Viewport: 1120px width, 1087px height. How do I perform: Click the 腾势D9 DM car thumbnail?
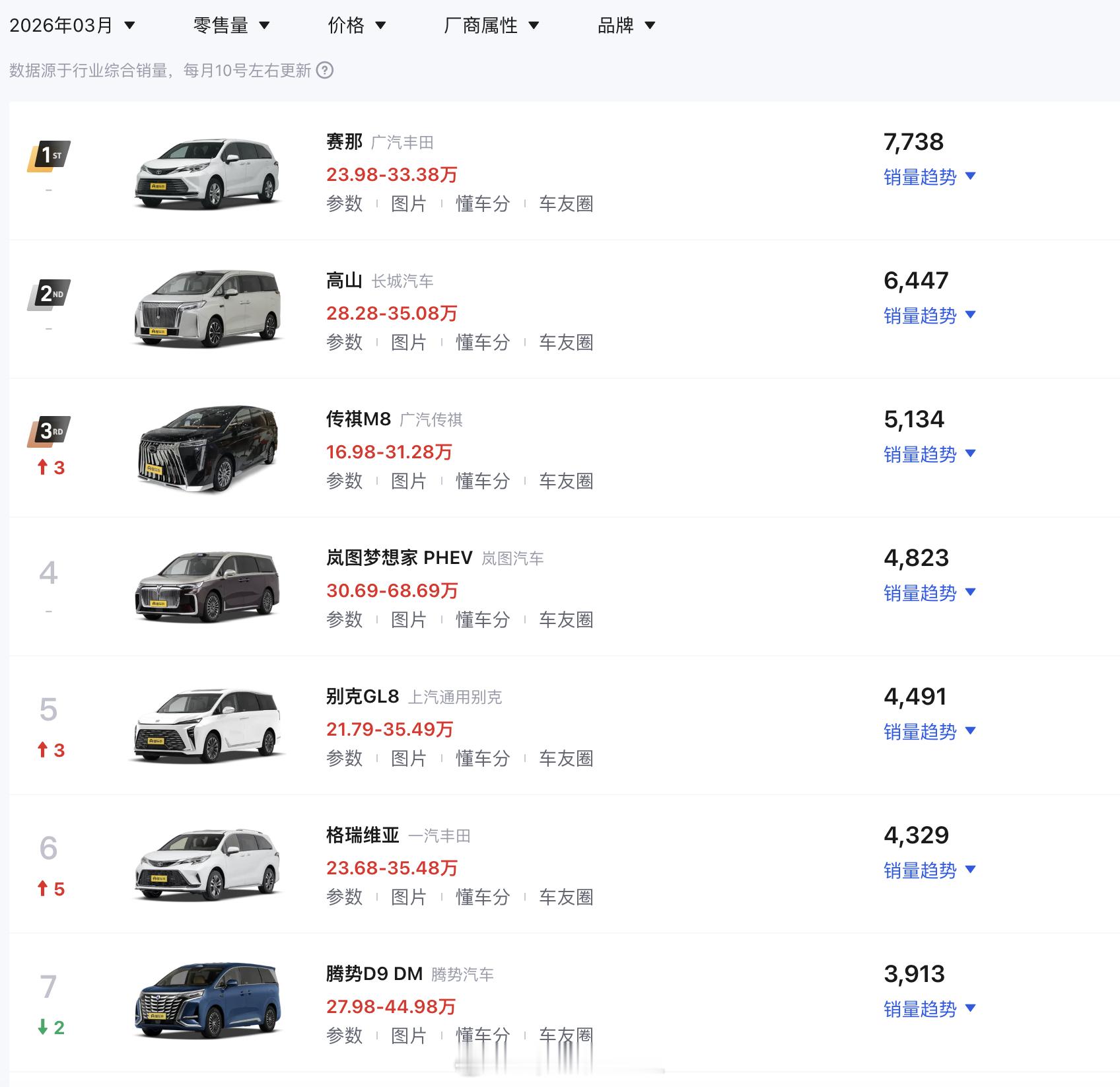point(208,1000)
